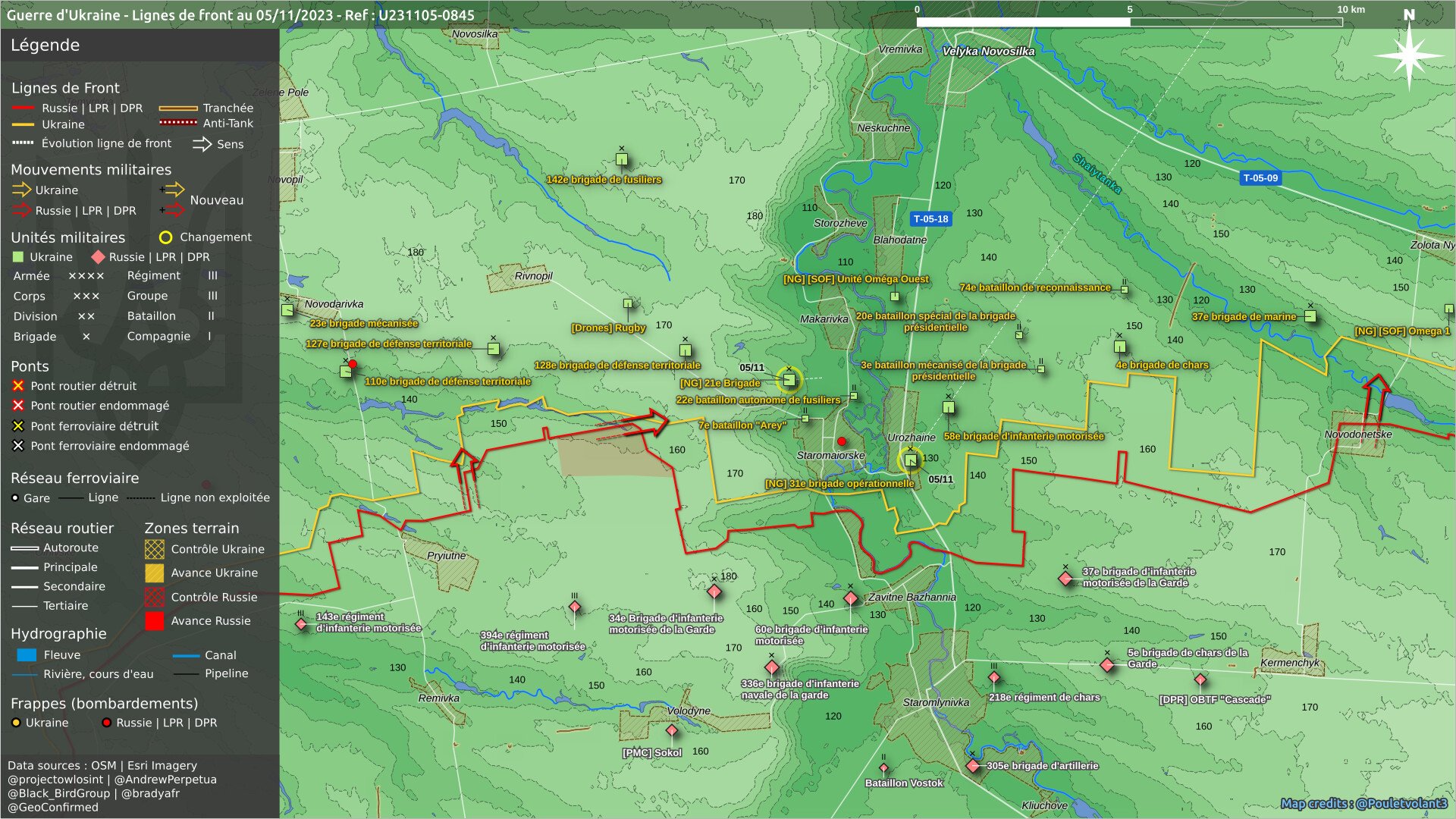Select the 5e brigade de chars diamond marker
Screen dimensions: 1456x819
(1107, 665)
